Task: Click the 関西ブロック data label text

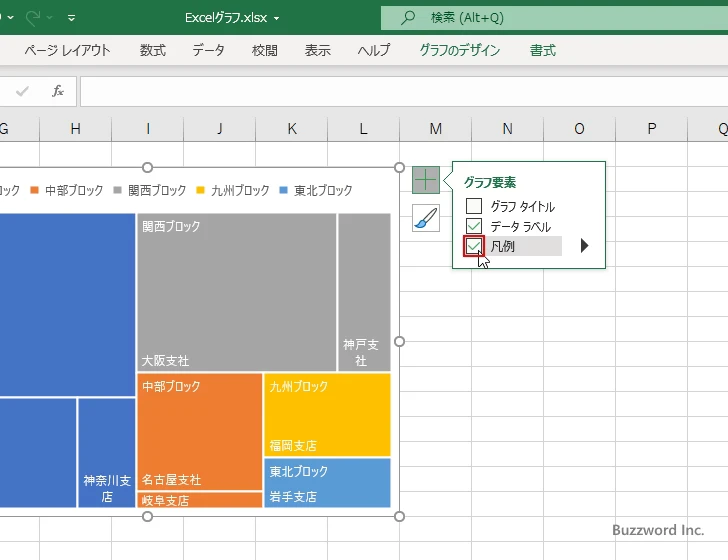Action: (171, 226)
